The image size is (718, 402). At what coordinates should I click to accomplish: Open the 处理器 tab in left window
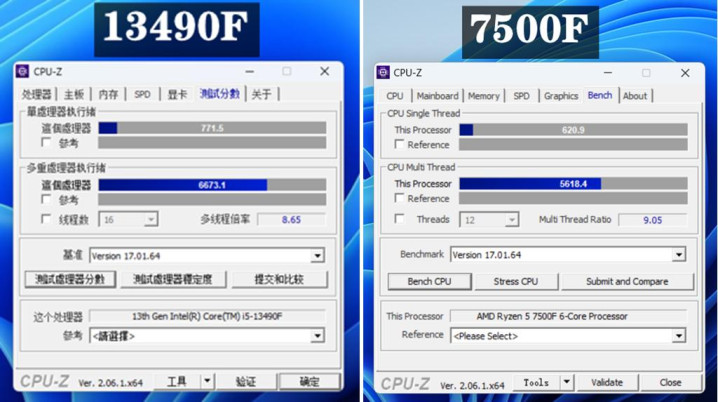point(37,95)
